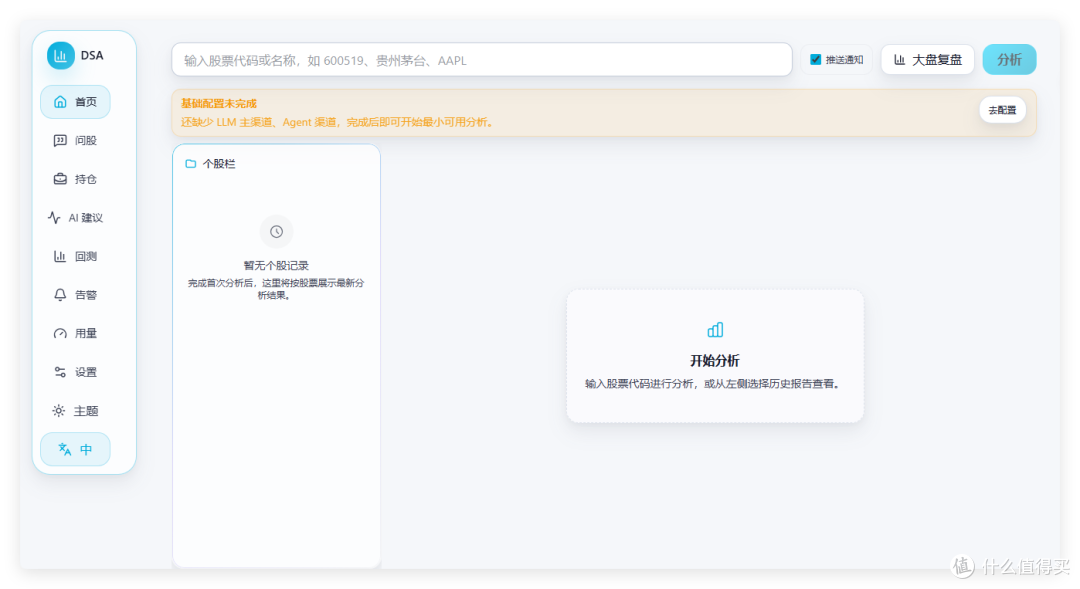Click the 个股栏 panel title

point(219,163)
